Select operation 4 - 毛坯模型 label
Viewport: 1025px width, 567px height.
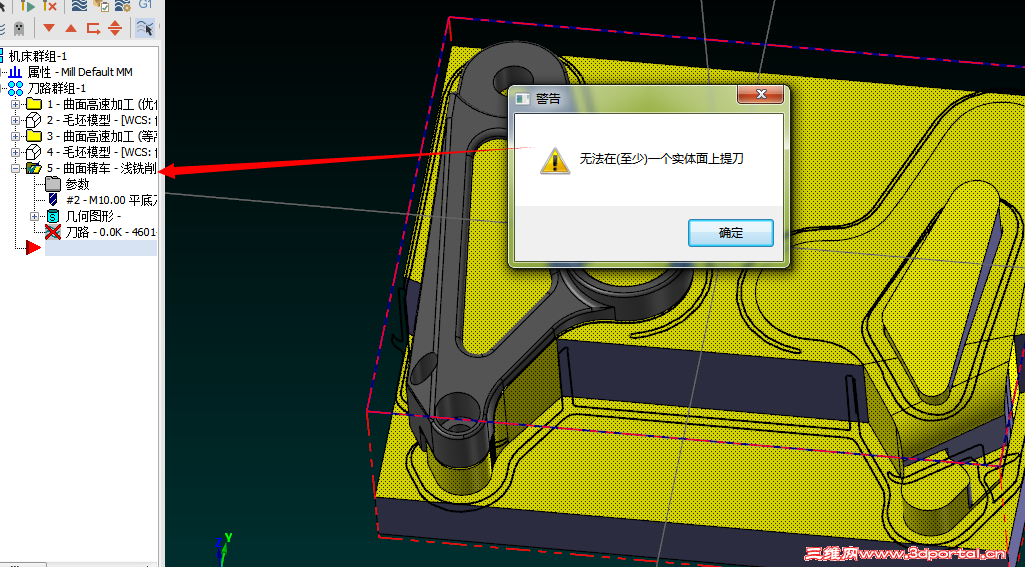point(101,152)
